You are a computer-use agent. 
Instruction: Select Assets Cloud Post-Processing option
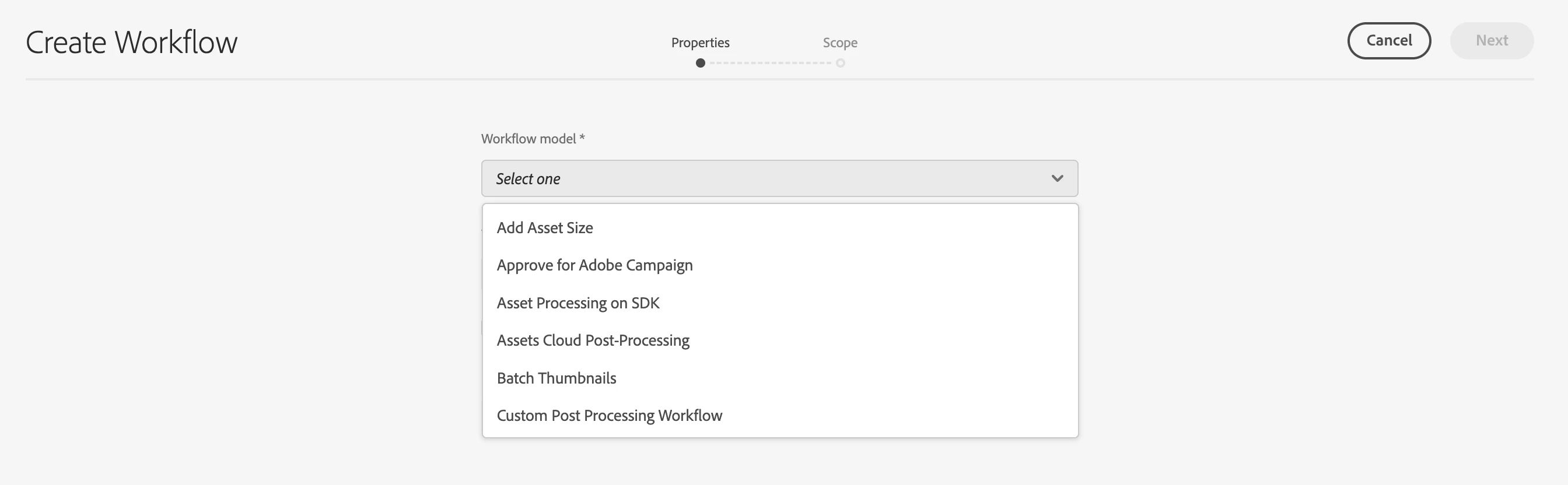(x=593, y=340)
